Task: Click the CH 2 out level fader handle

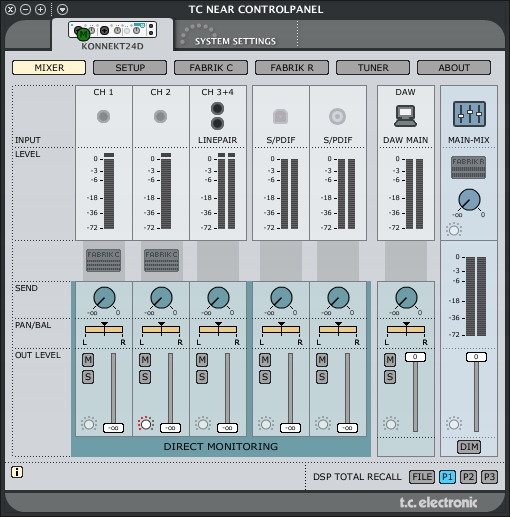Action: click(170, 428)
